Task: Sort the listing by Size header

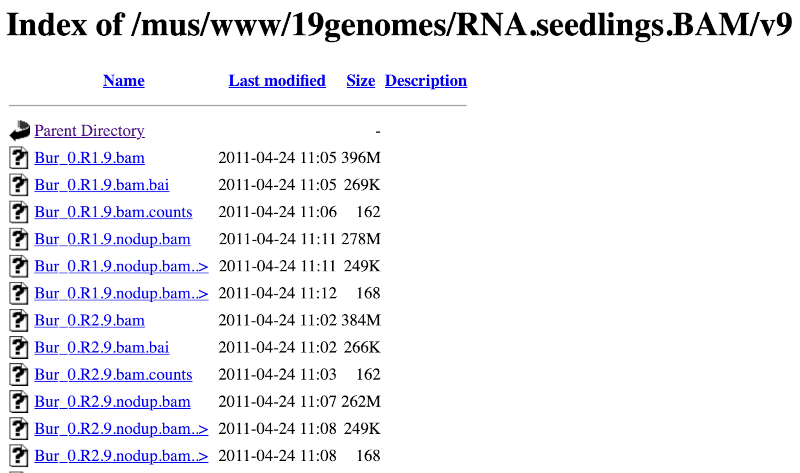Action: click(x=361, y=81)
